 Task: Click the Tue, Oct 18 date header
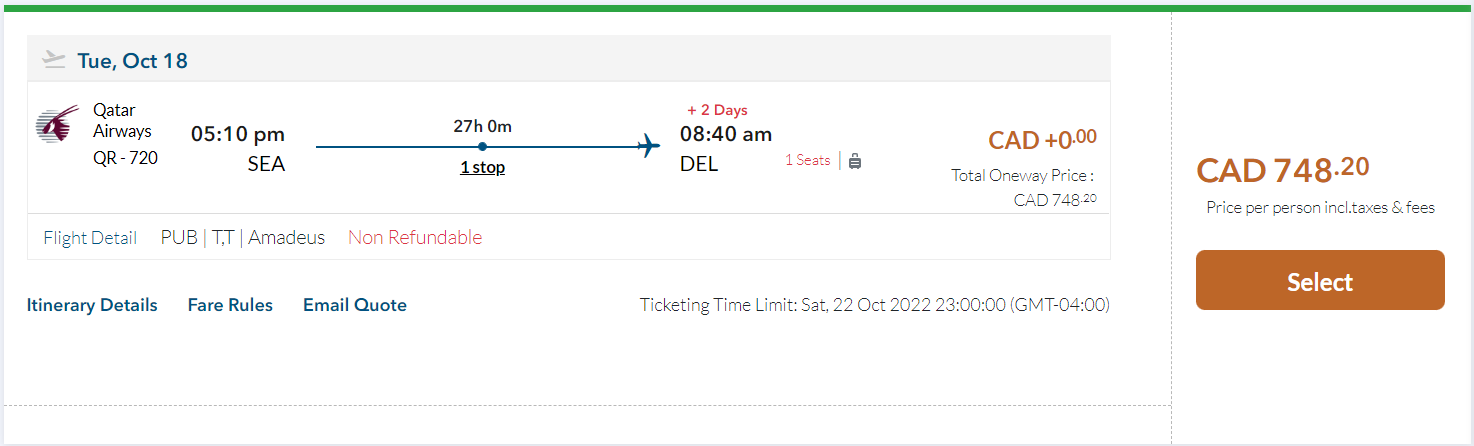pyautogui.click(x=132, y=61)
